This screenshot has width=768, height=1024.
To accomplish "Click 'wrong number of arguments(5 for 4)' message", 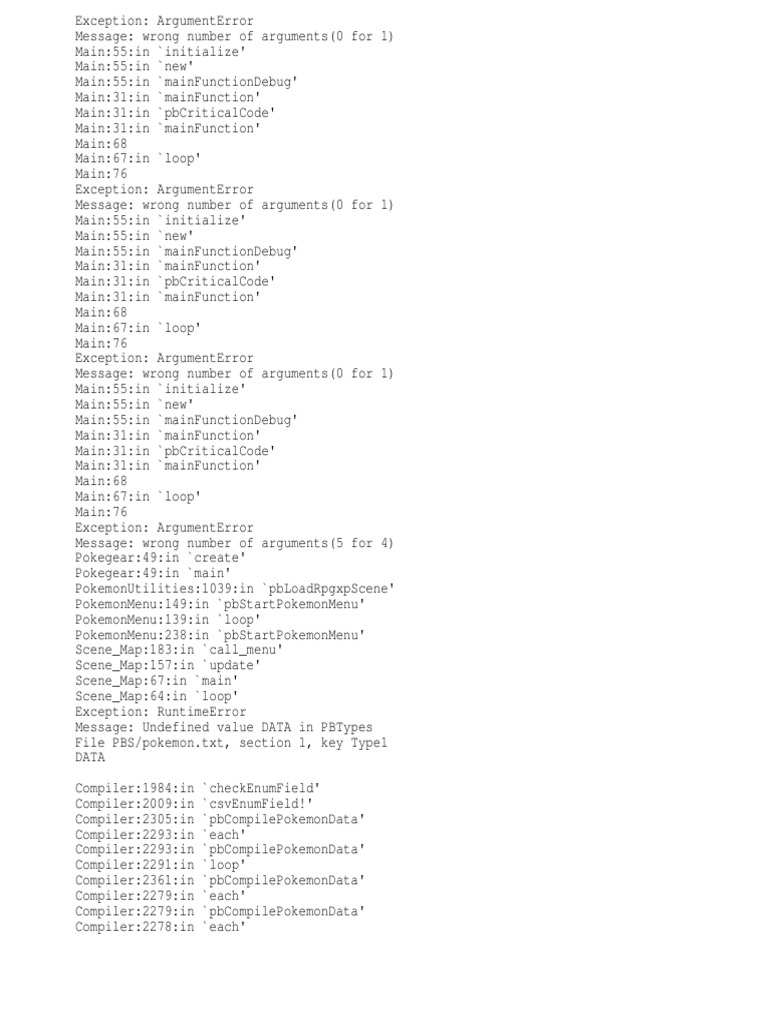I will (x=268, y=543).
